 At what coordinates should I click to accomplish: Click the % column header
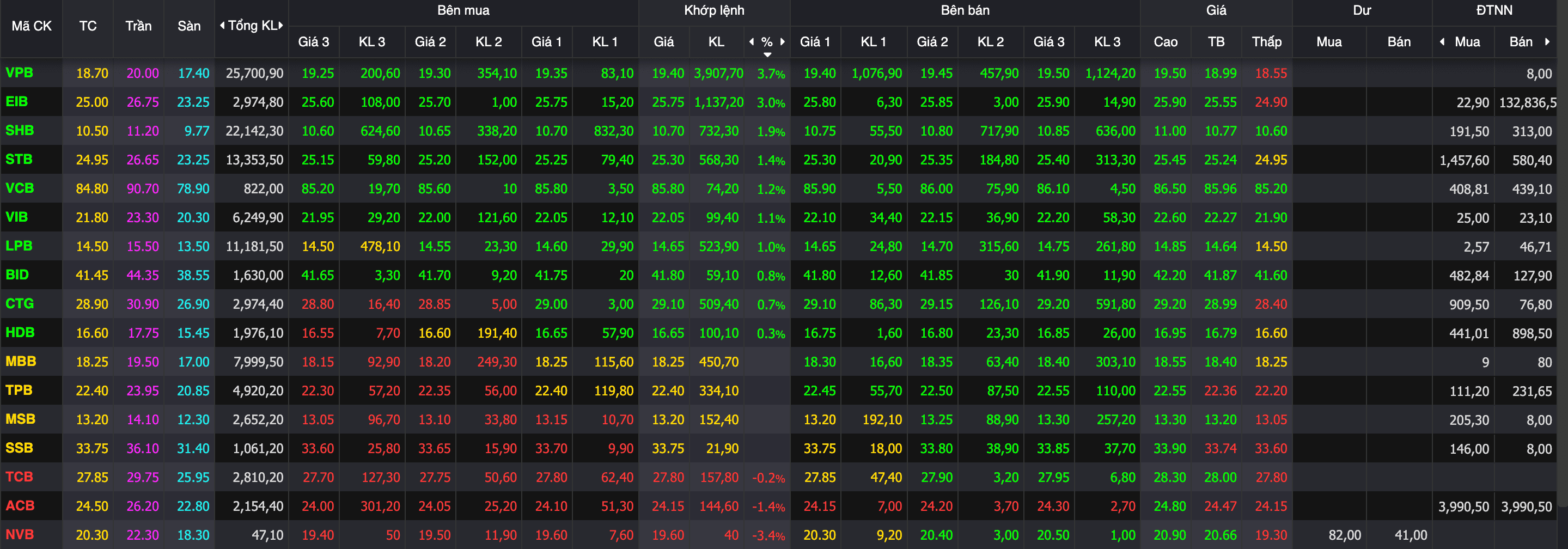(x=767, y=41)
